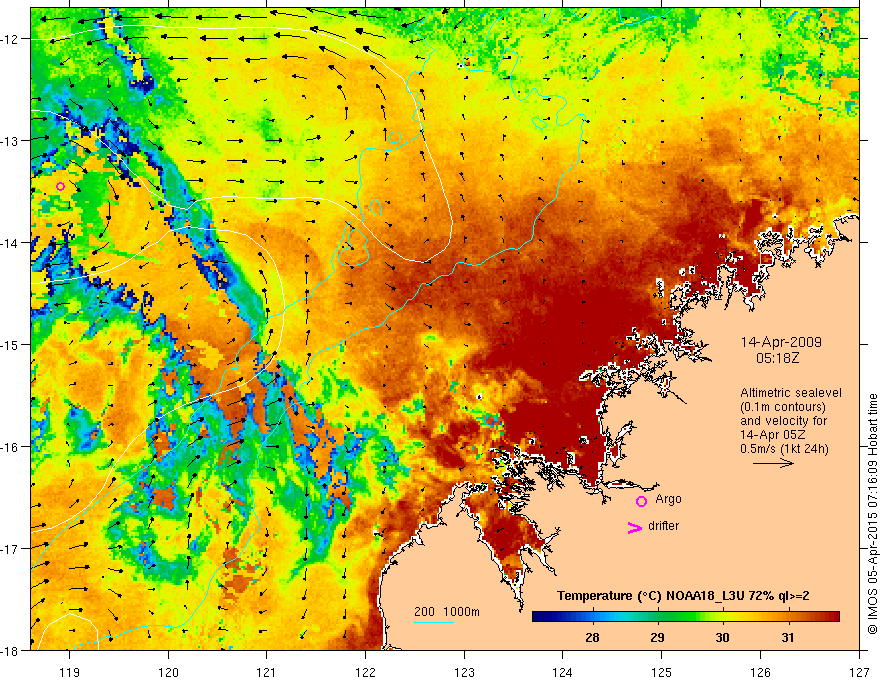
Task: Click the longitude axis label 124
Action: point(563,672)
